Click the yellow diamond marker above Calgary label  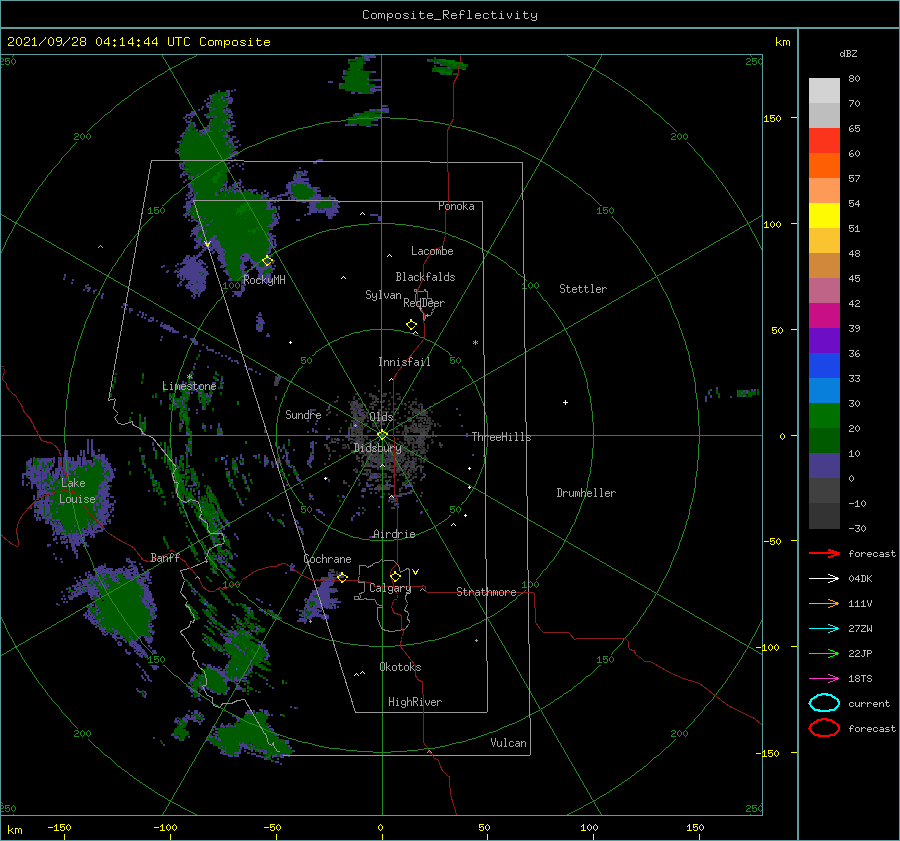[395, 576]
